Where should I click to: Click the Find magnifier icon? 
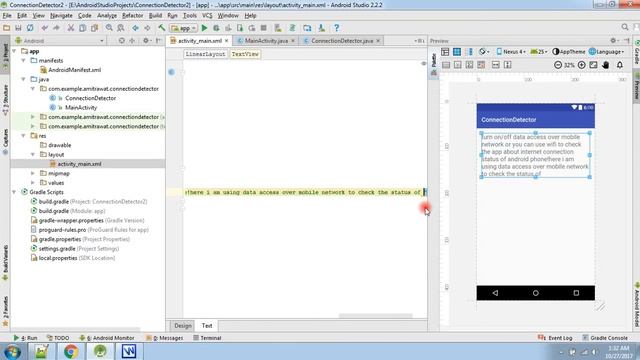tap(109, 28)
